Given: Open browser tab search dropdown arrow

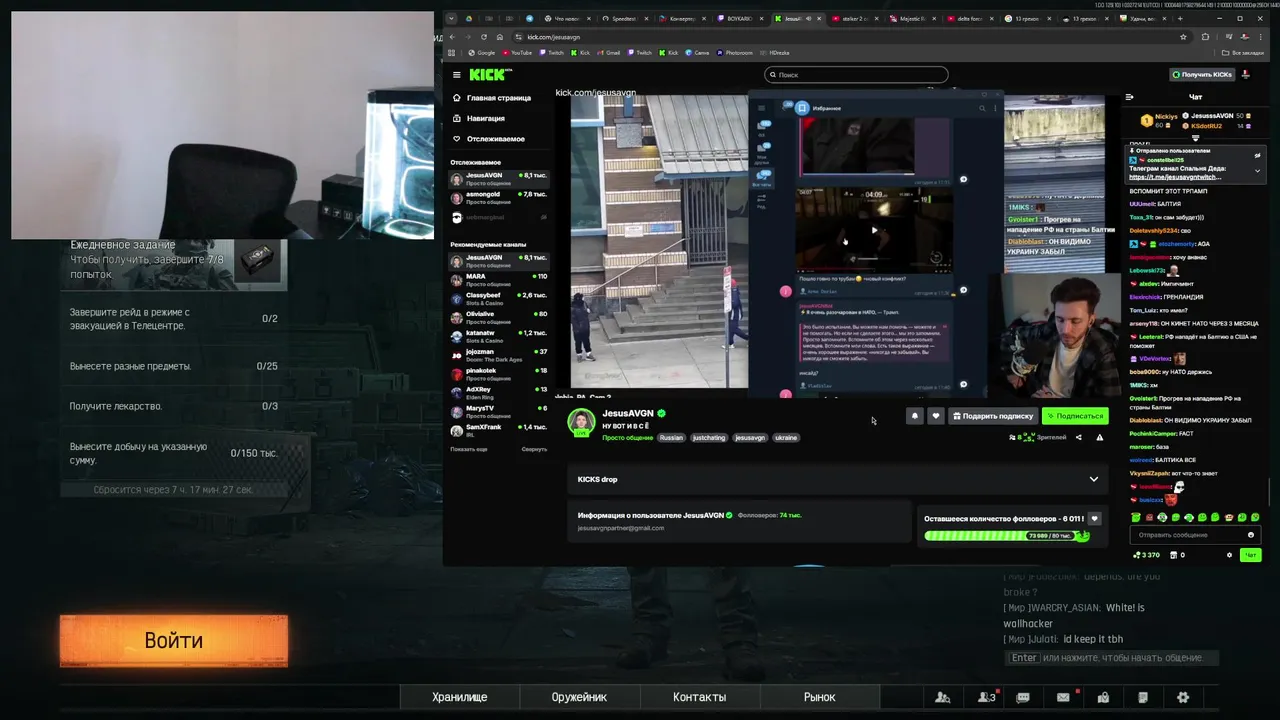Looking at the screenshot, I should coord(451,18).
